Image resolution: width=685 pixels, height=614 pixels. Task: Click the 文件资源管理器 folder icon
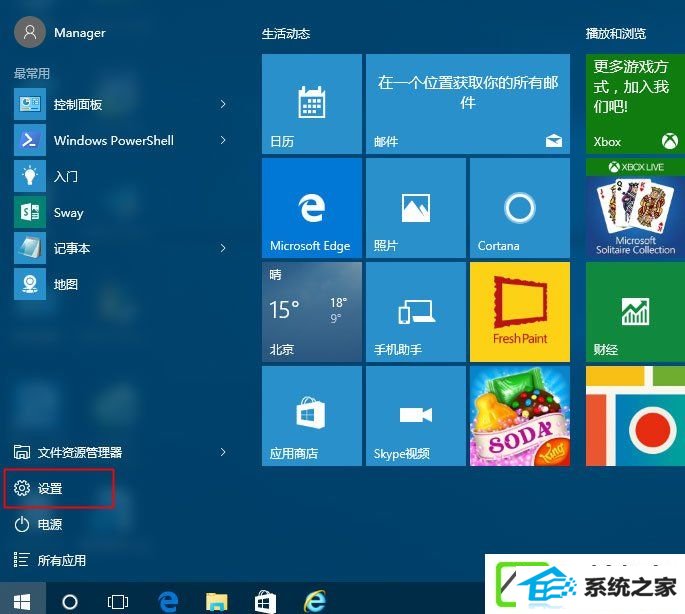(22, 452)
